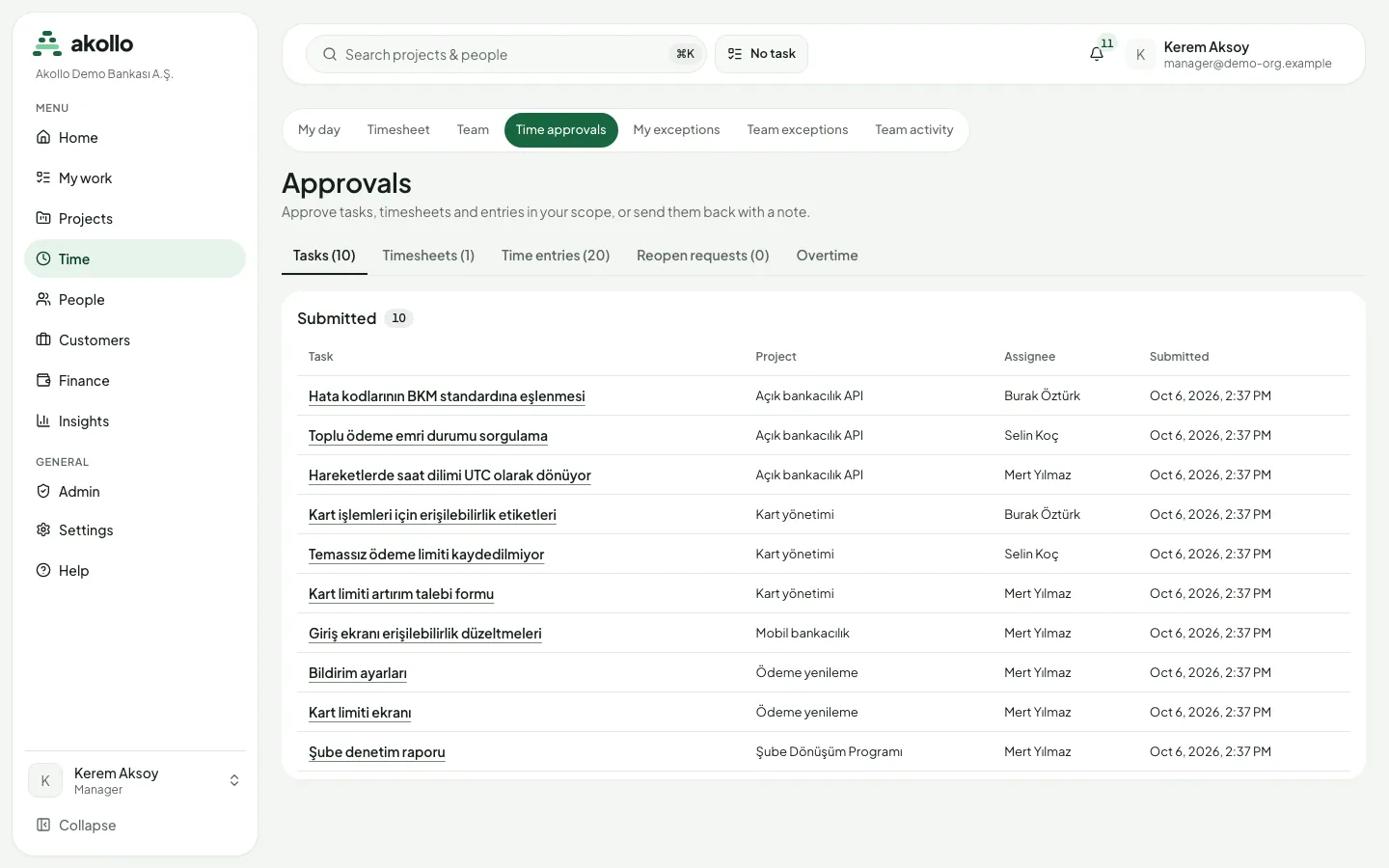Open task Bildirim ayarları
The image size is (1389, 868).
358,673
